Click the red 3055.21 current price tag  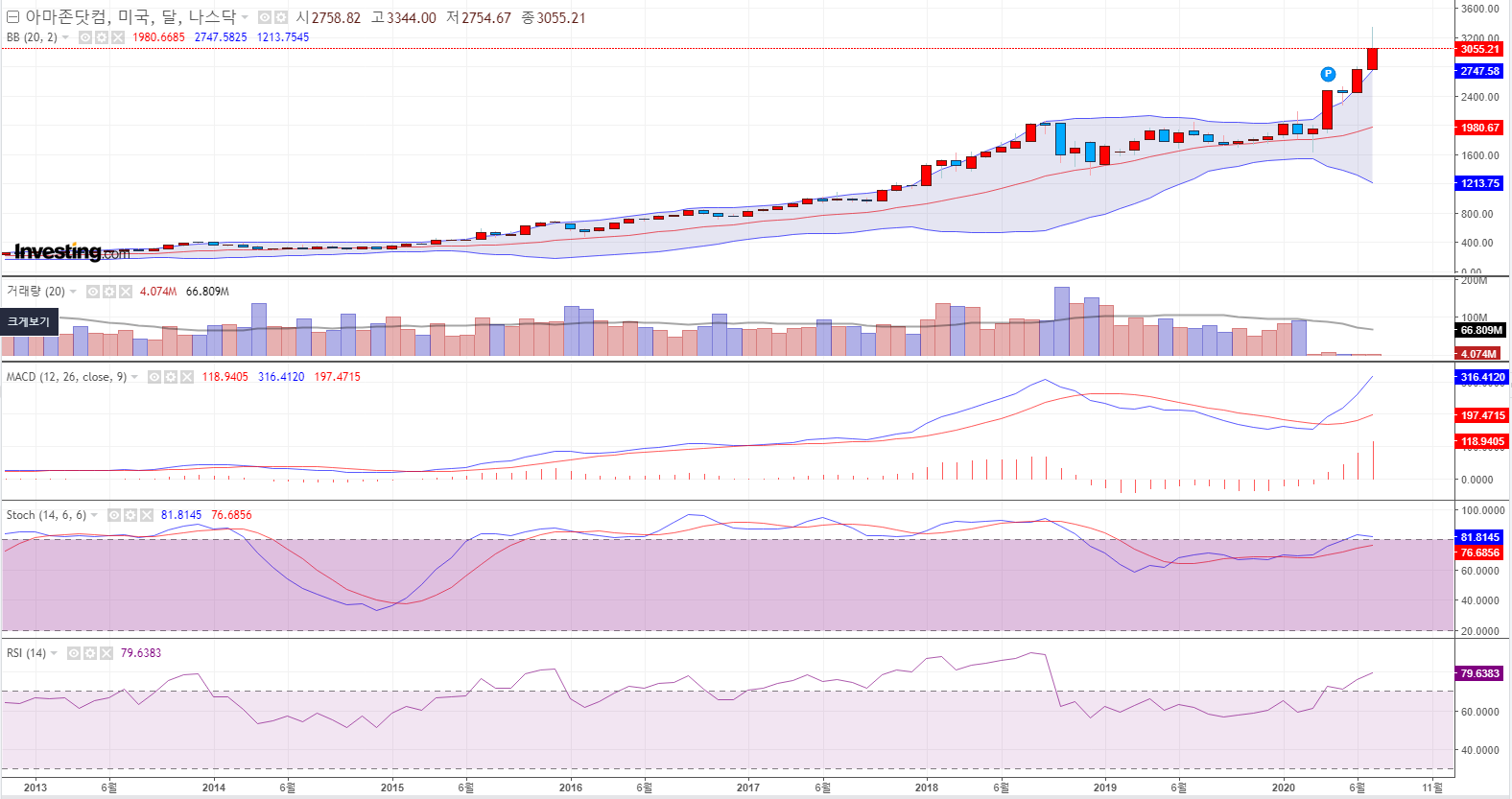(x=1480, y=49)
